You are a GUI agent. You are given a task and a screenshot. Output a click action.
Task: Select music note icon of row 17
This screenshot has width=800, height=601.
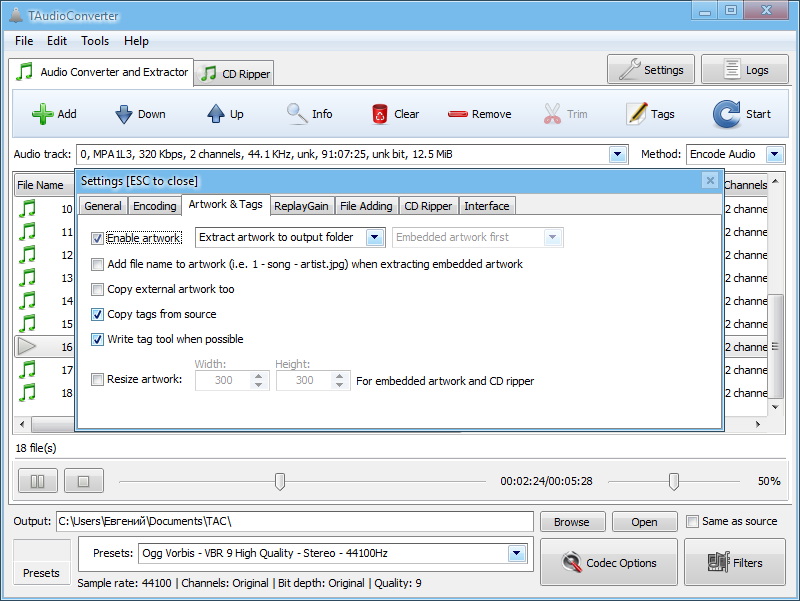tap(28, 369)
